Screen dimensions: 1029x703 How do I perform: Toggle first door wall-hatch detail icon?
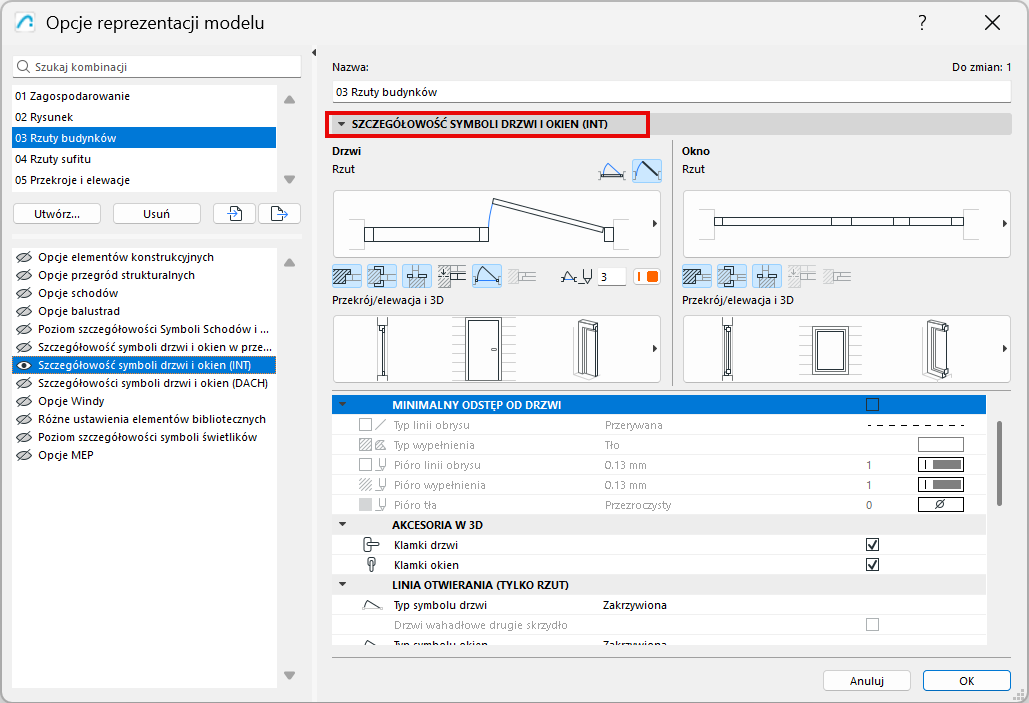coord(347,276)
